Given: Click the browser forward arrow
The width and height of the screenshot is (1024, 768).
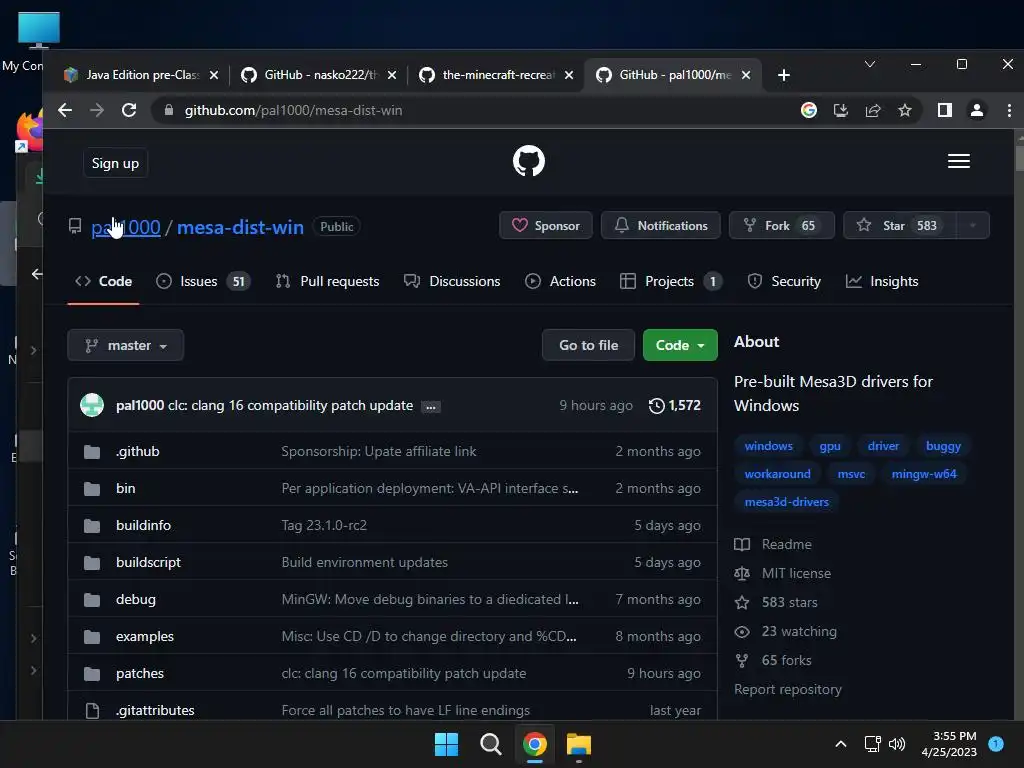Looking at the screenshot, I should (x=97, y=110).
